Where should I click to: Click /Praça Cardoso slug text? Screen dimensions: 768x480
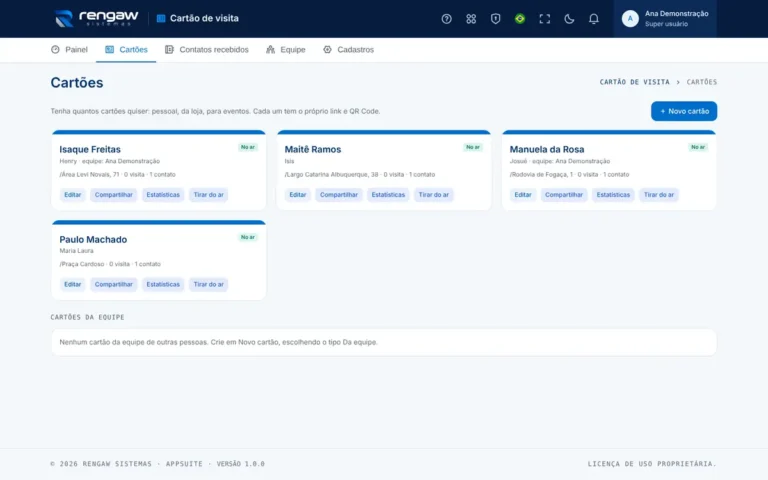pyautogui.click(x=82, y=264)
